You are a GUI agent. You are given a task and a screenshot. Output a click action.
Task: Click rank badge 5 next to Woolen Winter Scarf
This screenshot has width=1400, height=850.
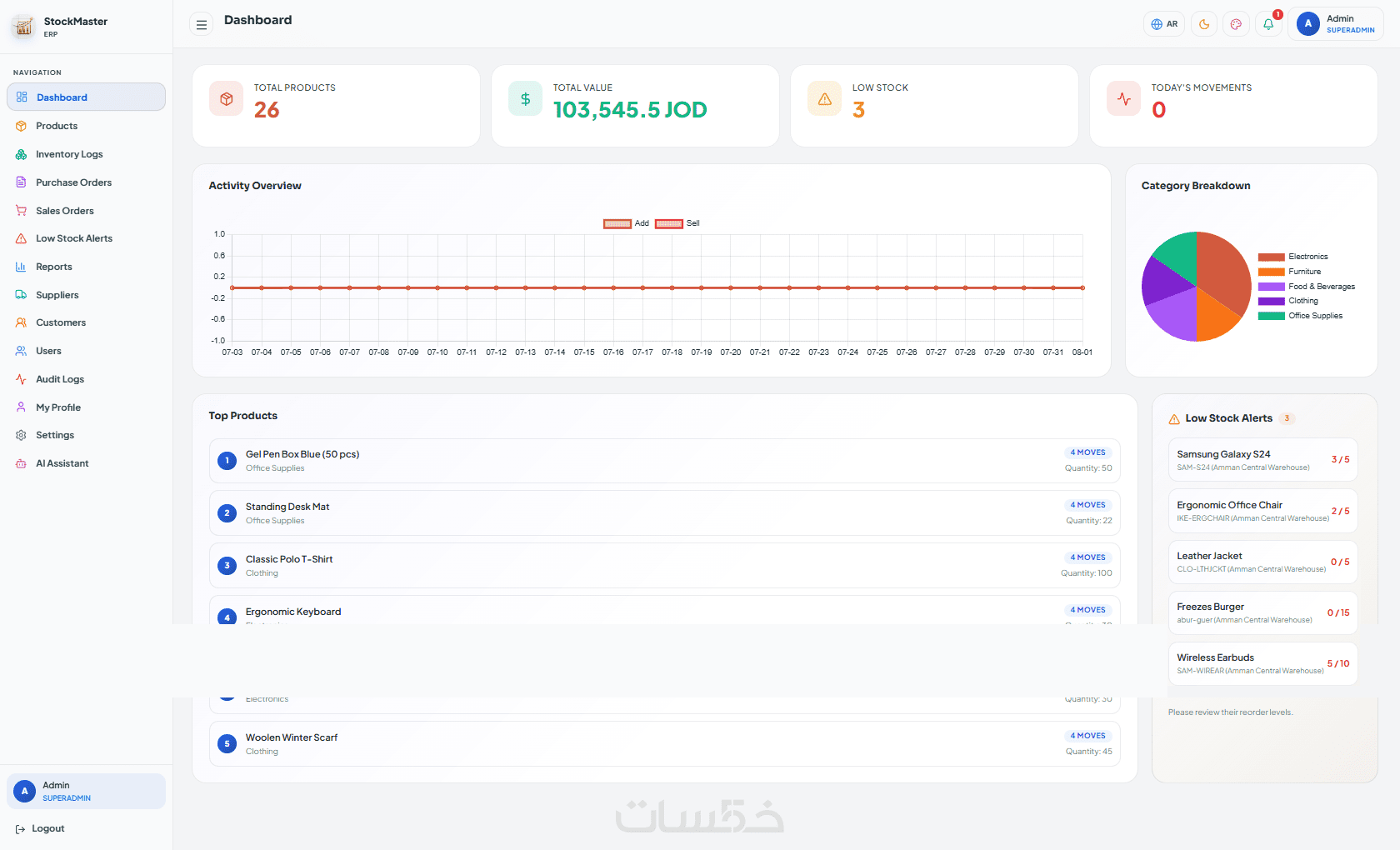(227, 743)
